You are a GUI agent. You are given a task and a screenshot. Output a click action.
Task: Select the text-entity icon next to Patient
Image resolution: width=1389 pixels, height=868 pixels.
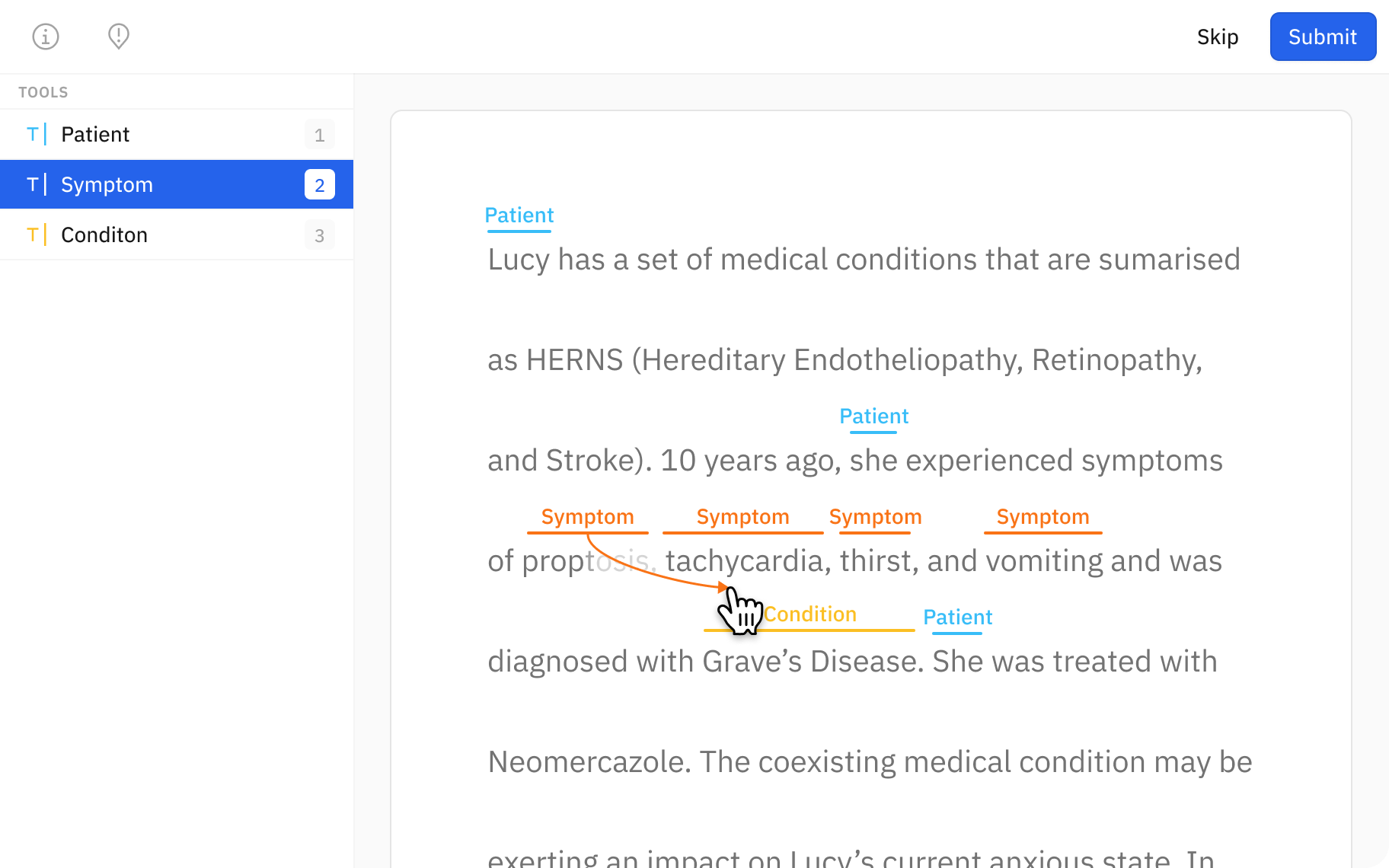[35, 134]
